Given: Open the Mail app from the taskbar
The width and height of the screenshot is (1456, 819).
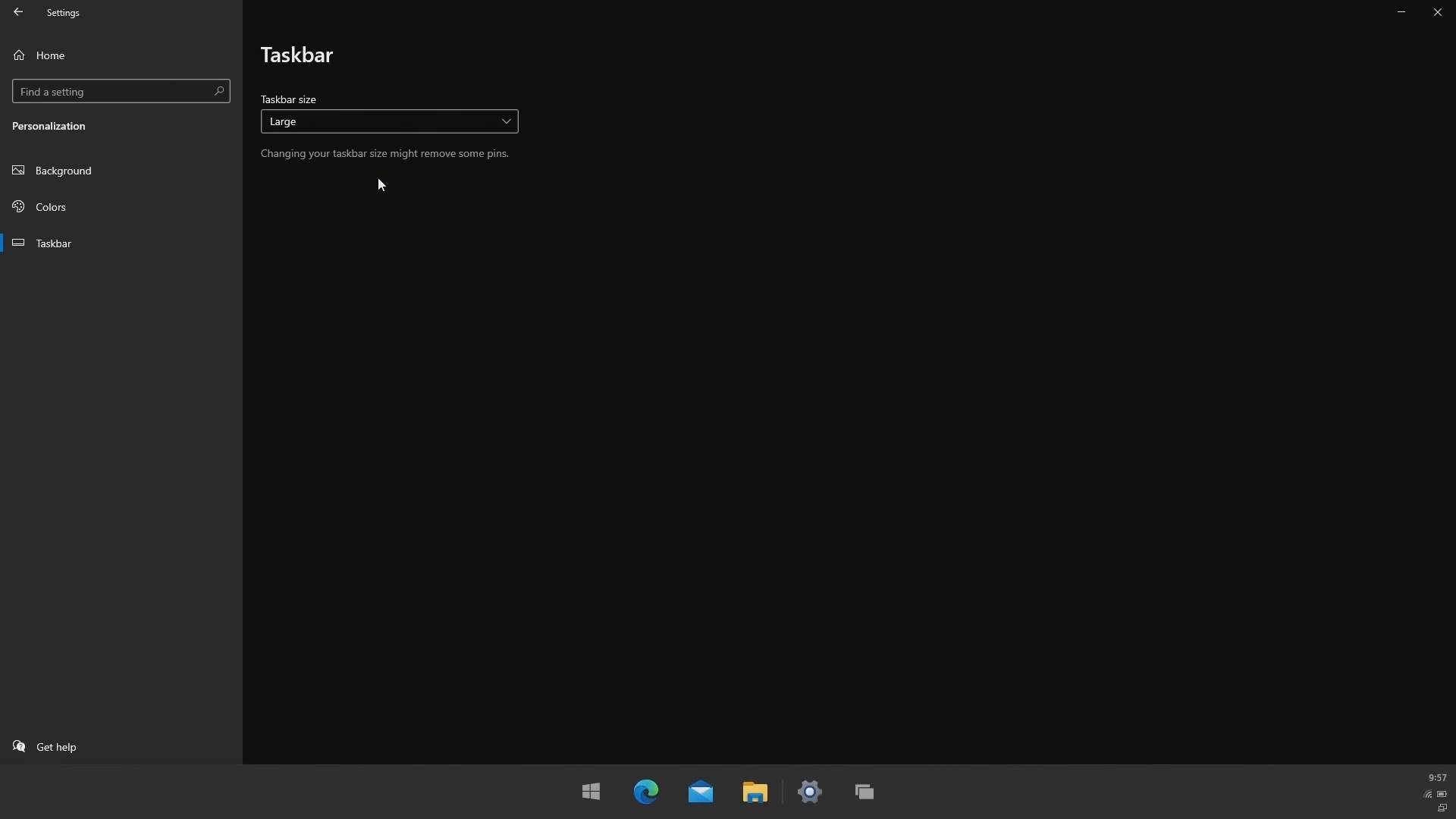Looking at the screenshot, I should tap(701, 792).
